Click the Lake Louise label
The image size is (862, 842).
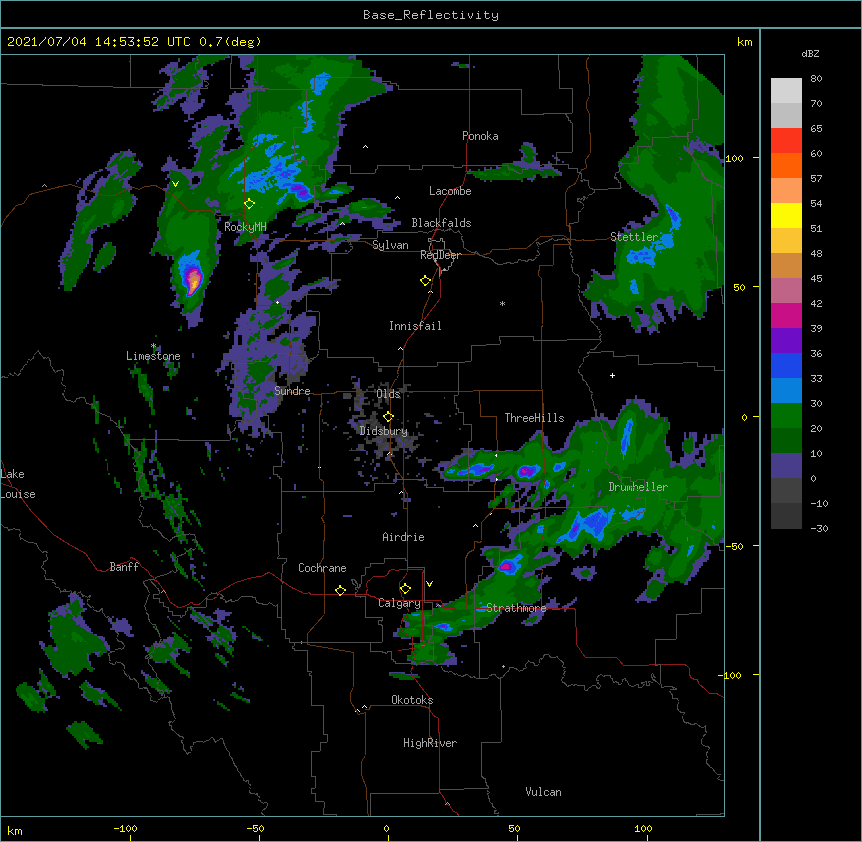[x=18, y=484]
